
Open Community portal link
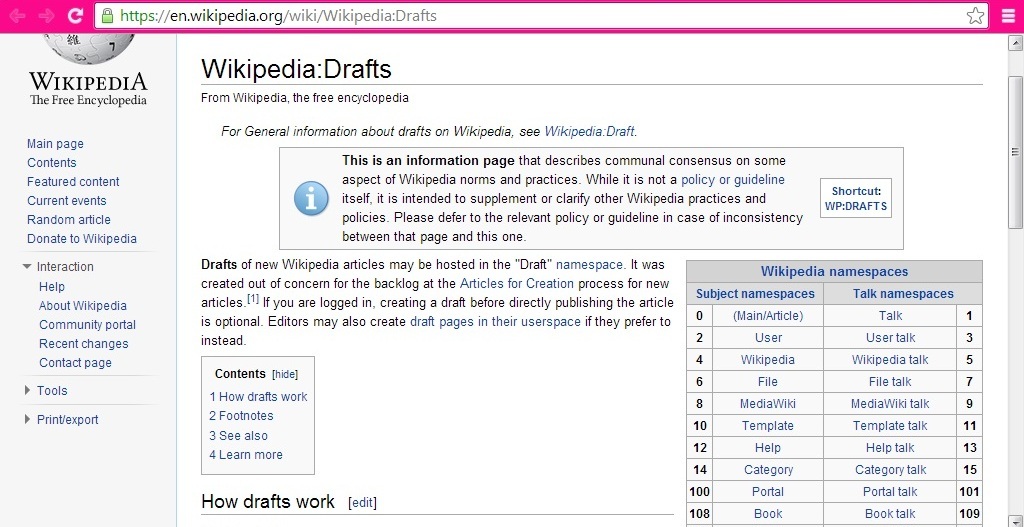coord(88,325)
